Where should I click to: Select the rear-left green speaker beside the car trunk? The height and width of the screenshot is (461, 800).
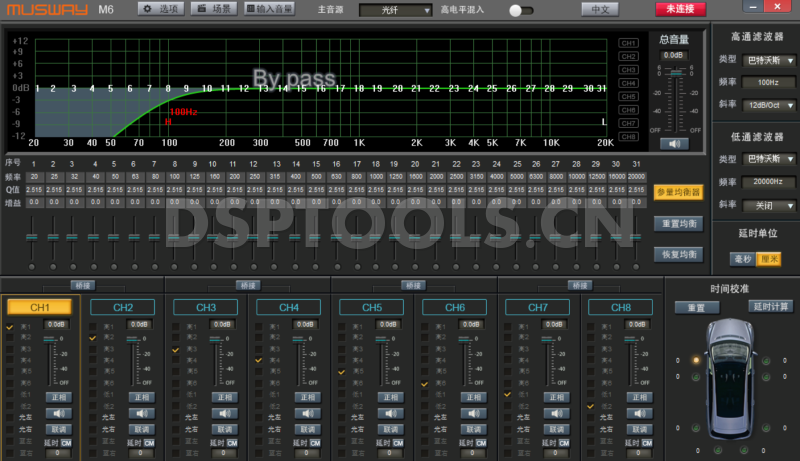pos(694,428)
